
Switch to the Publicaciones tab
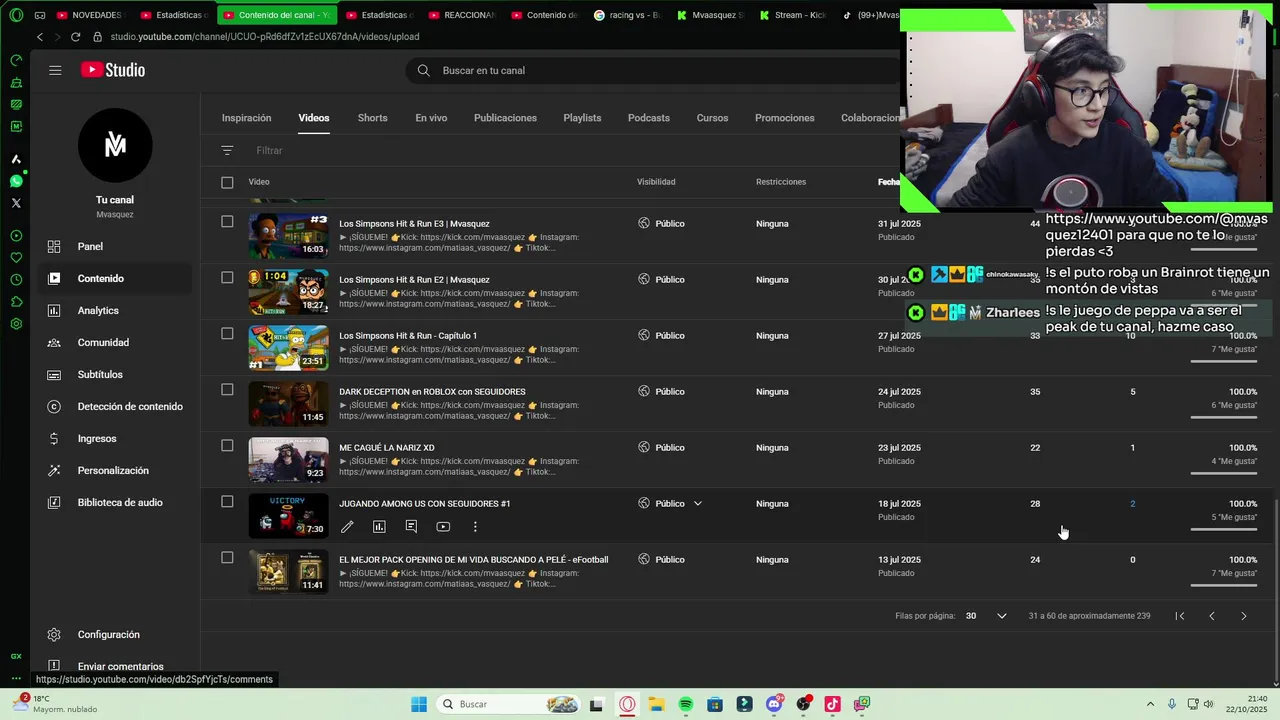pyautogui.click(x=505, y=118)
